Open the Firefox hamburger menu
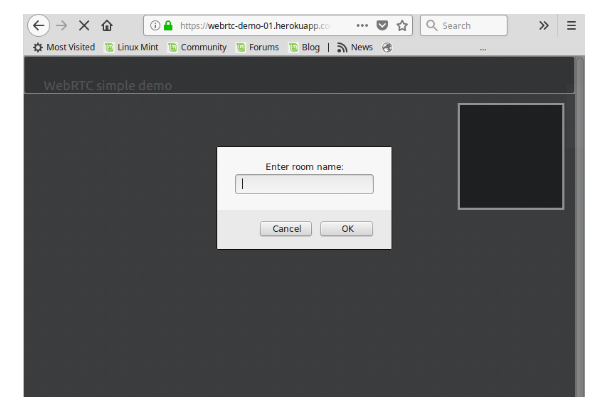Screen dimensions: 599x416 tap(571, 26)
